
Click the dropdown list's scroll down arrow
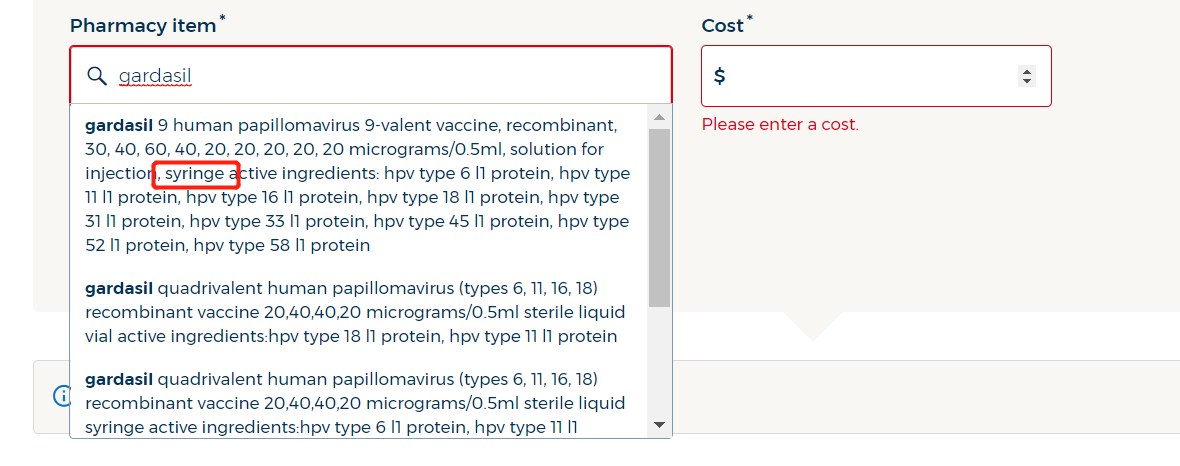(x=659, y=425)
